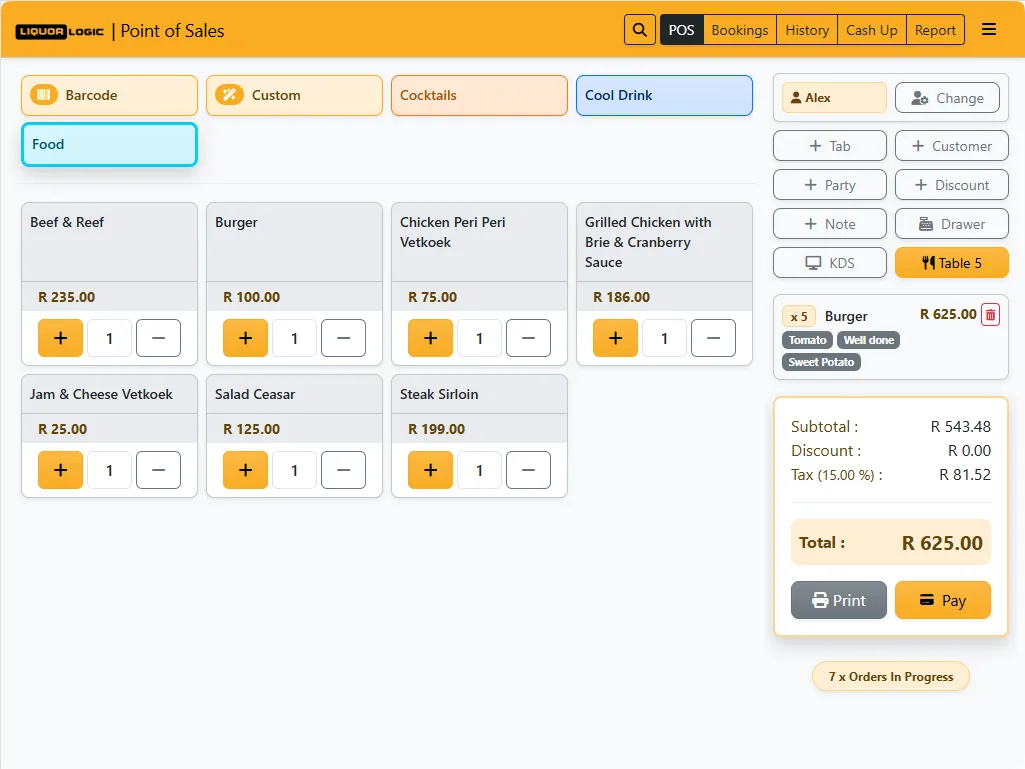Apply a Discount to the order
1025x769 pixels.
(952, 185)
